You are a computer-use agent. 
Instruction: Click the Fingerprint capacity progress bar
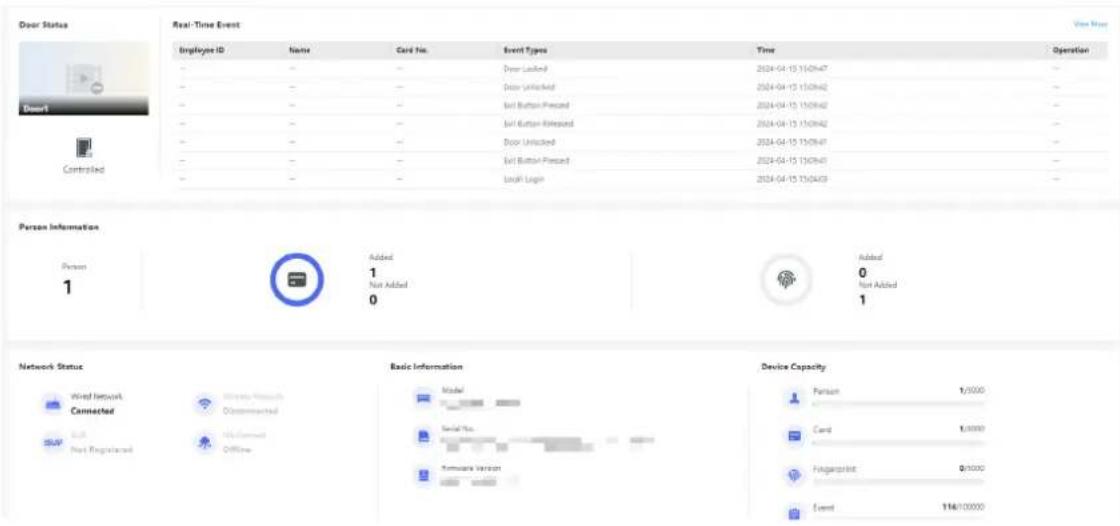click(899, 481)
